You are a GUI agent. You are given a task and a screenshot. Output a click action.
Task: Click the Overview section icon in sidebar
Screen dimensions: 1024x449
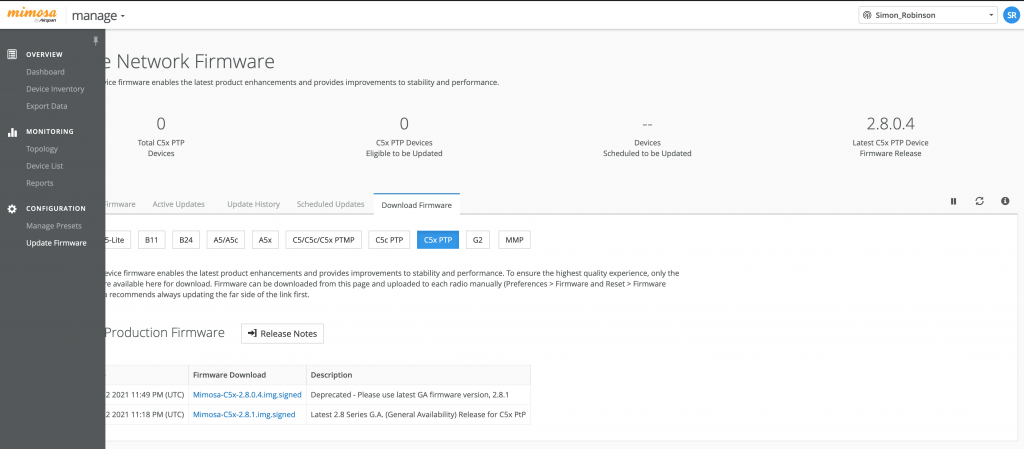tap(12, 54)
